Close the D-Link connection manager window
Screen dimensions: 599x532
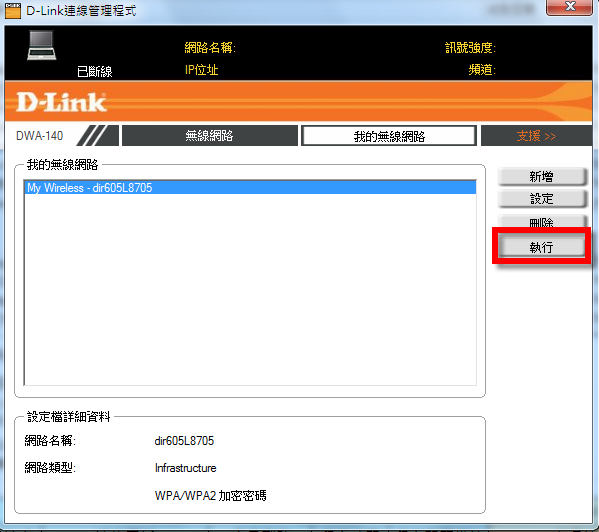[x=570, y=6]
